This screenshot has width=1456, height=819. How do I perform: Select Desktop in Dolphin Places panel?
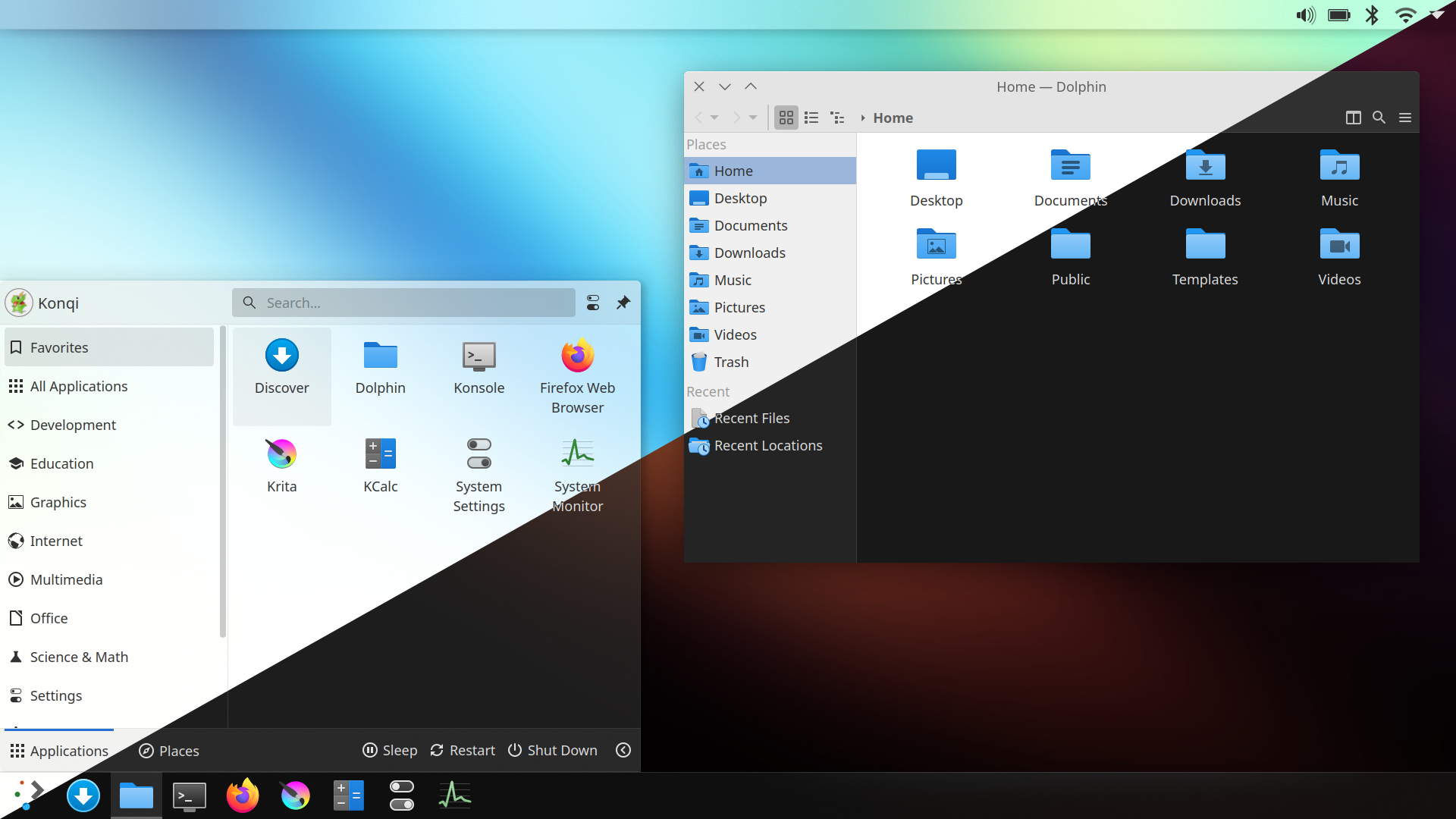(x=770, y=198)
